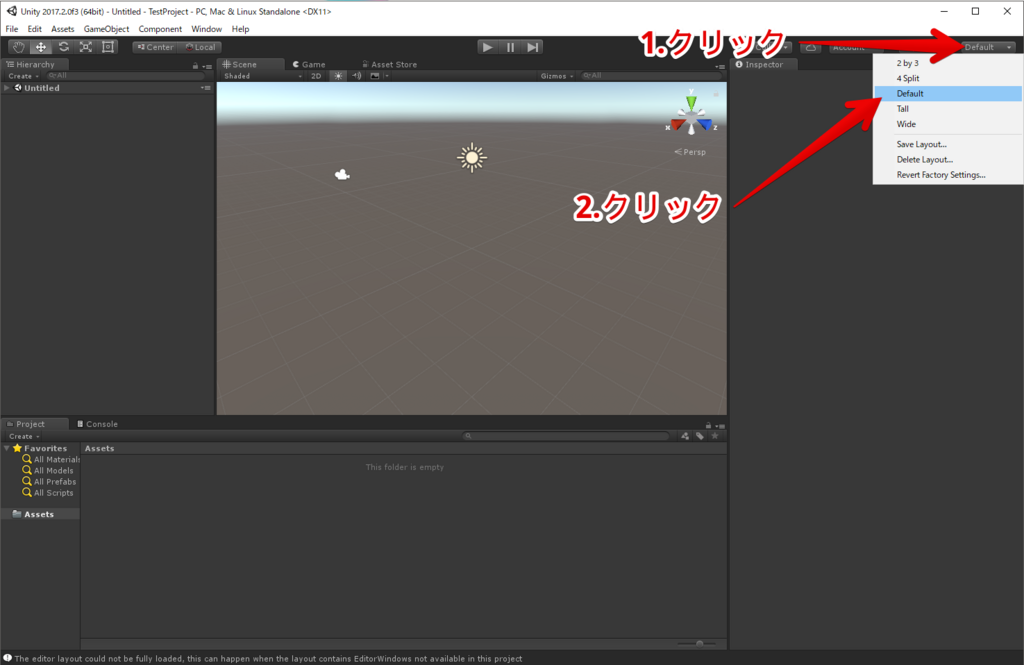Open the GameObject menu
The width and height of the screenshot is (1024, 665).
106,29
